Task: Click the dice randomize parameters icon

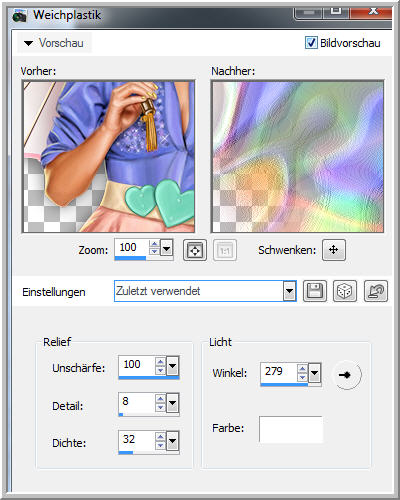Action: point(345,291)
